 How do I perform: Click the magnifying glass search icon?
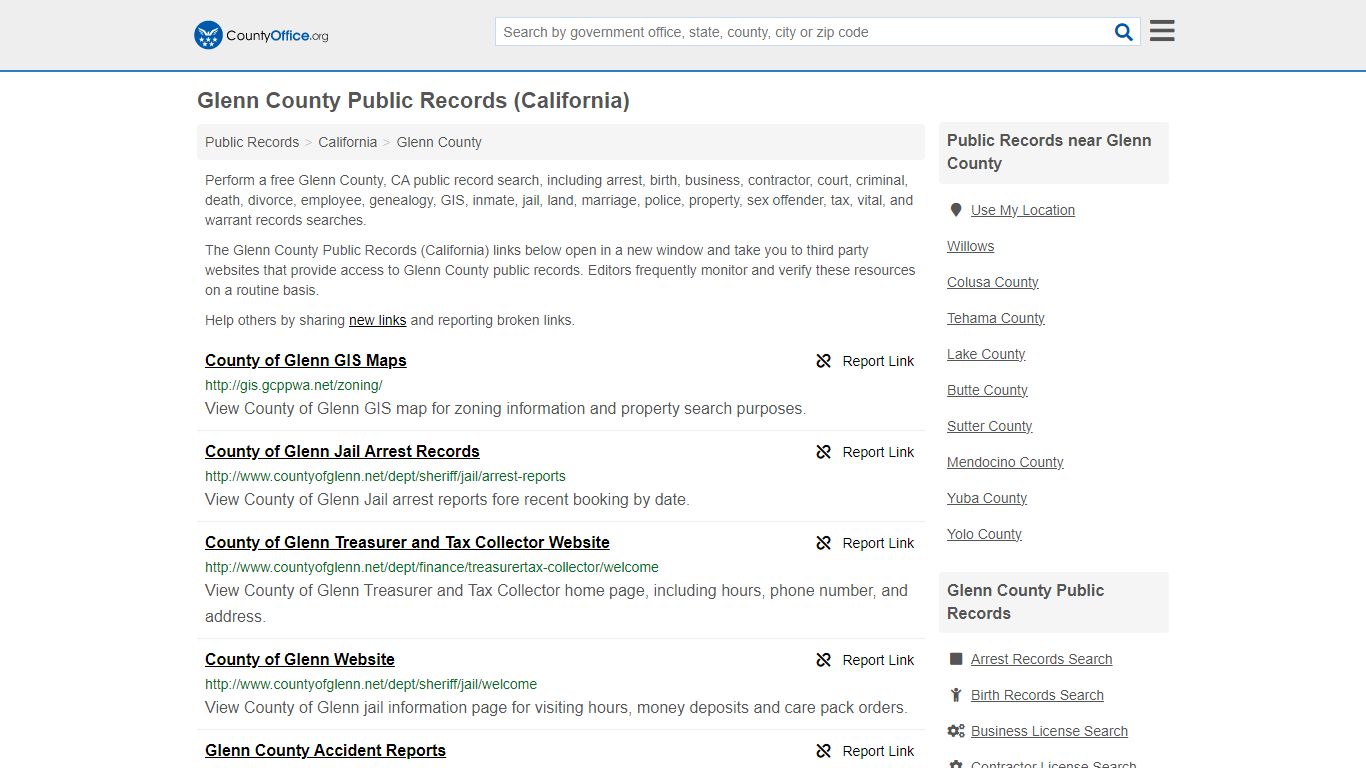click(x=1124, y=32)
